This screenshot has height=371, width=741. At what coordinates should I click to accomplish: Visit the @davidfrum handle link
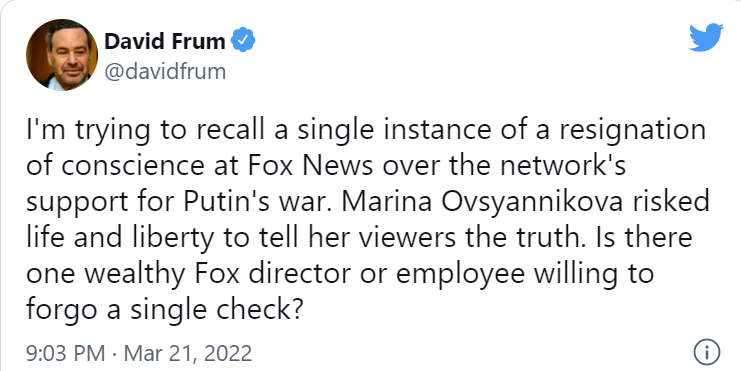click(164, 72)
